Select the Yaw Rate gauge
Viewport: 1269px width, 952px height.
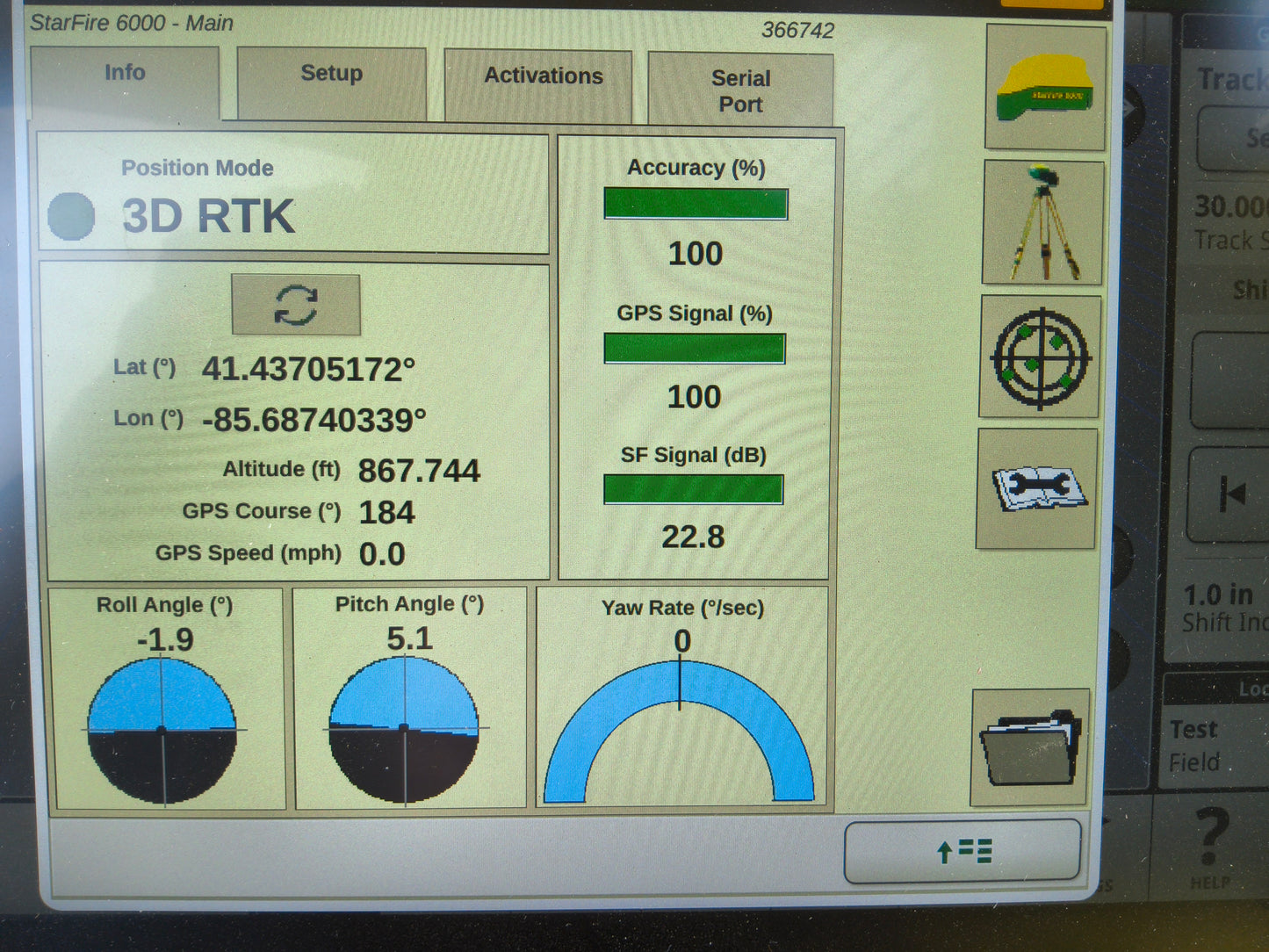point(682,711)
